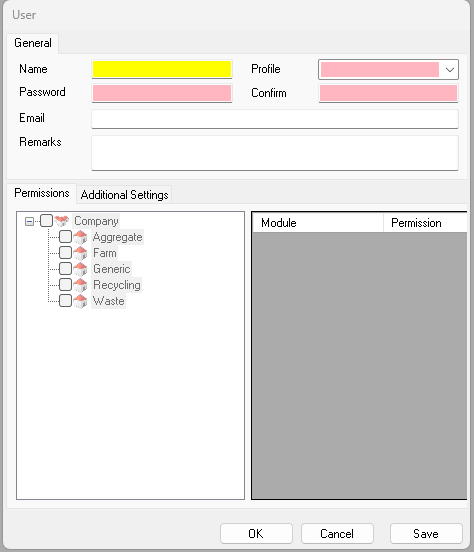Click the Waste site house icon

pos(80,301)
